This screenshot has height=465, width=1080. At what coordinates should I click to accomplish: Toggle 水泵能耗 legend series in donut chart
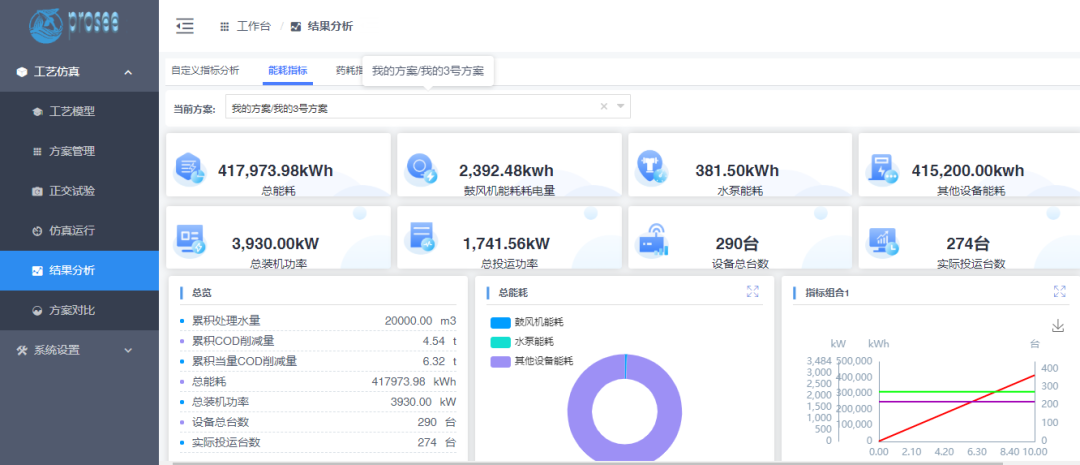527,342
